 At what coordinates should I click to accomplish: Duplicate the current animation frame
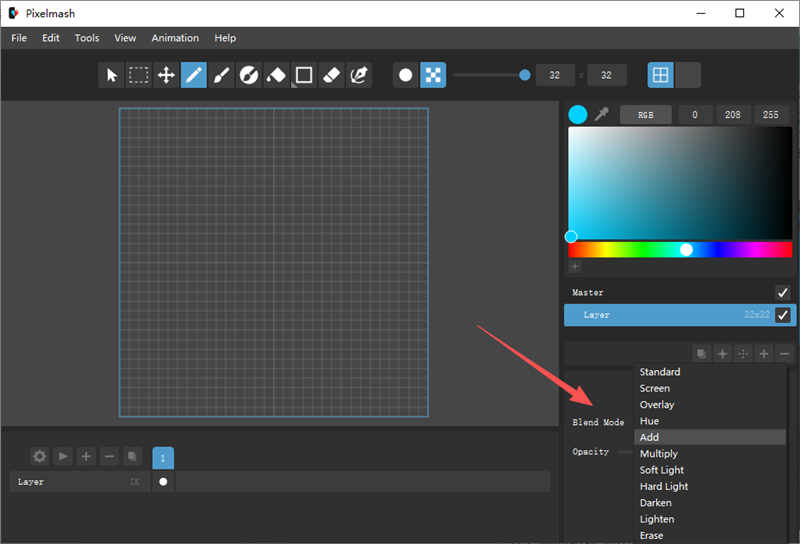tap(132, 456)
